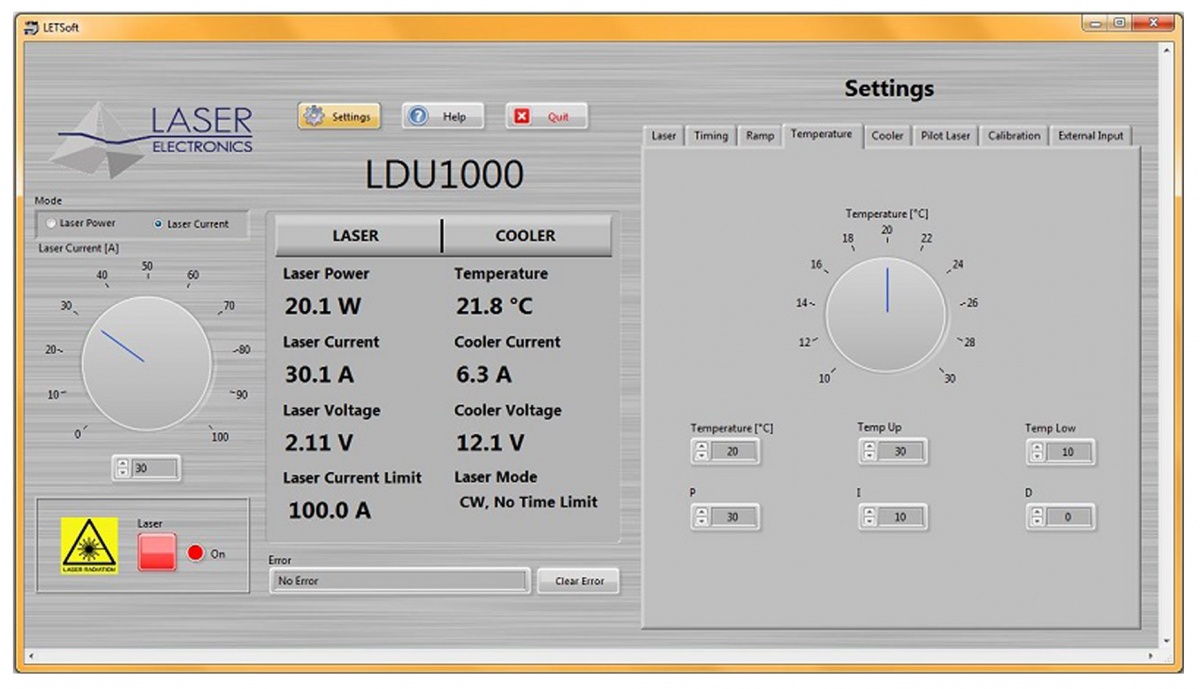Click the Temp Low input field
Screen dimensions: 1200x689
tap(1069, 452)
